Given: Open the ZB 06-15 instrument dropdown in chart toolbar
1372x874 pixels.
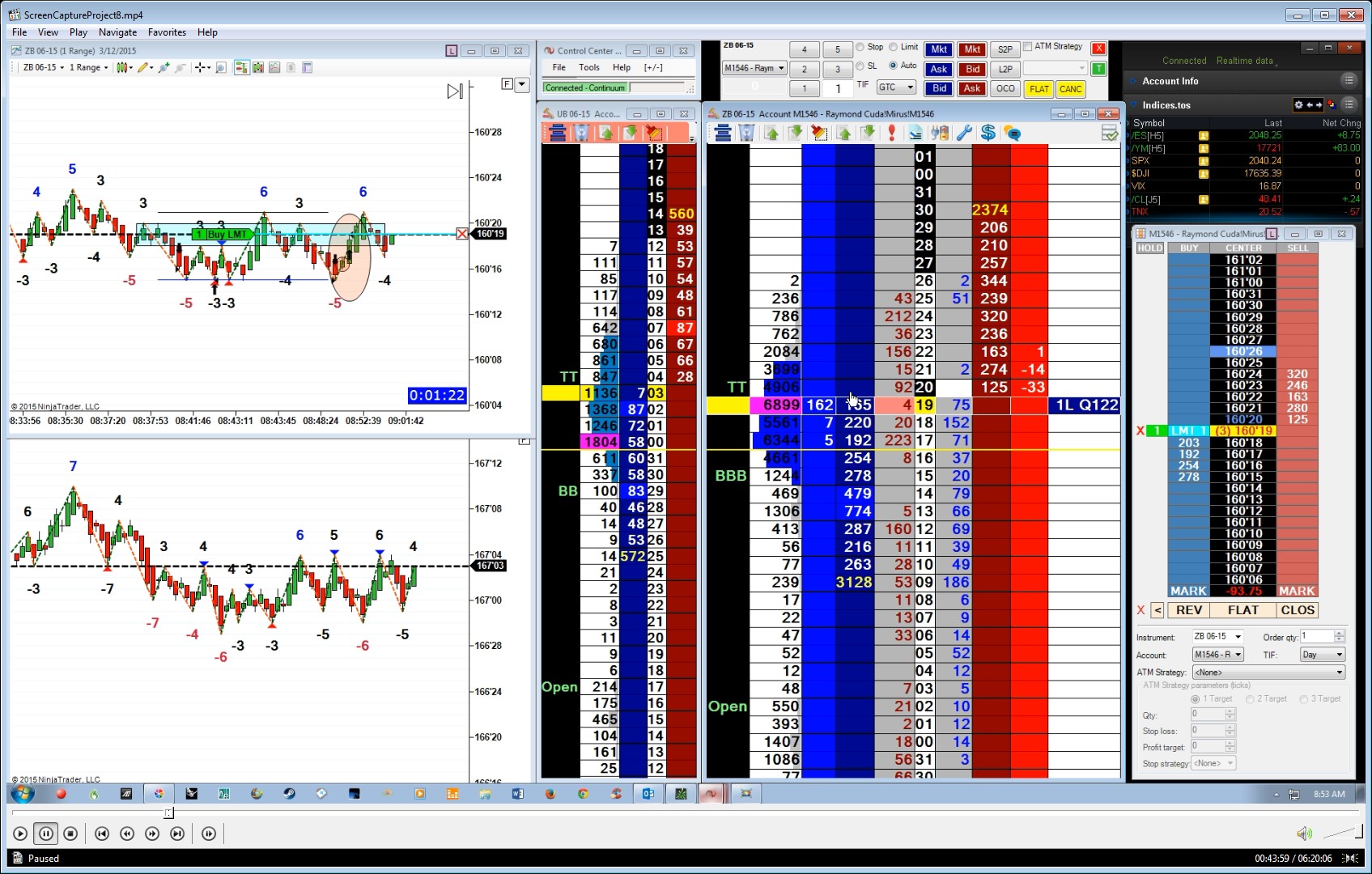Looking at the screenshot, I should click(x=44, y=68).
